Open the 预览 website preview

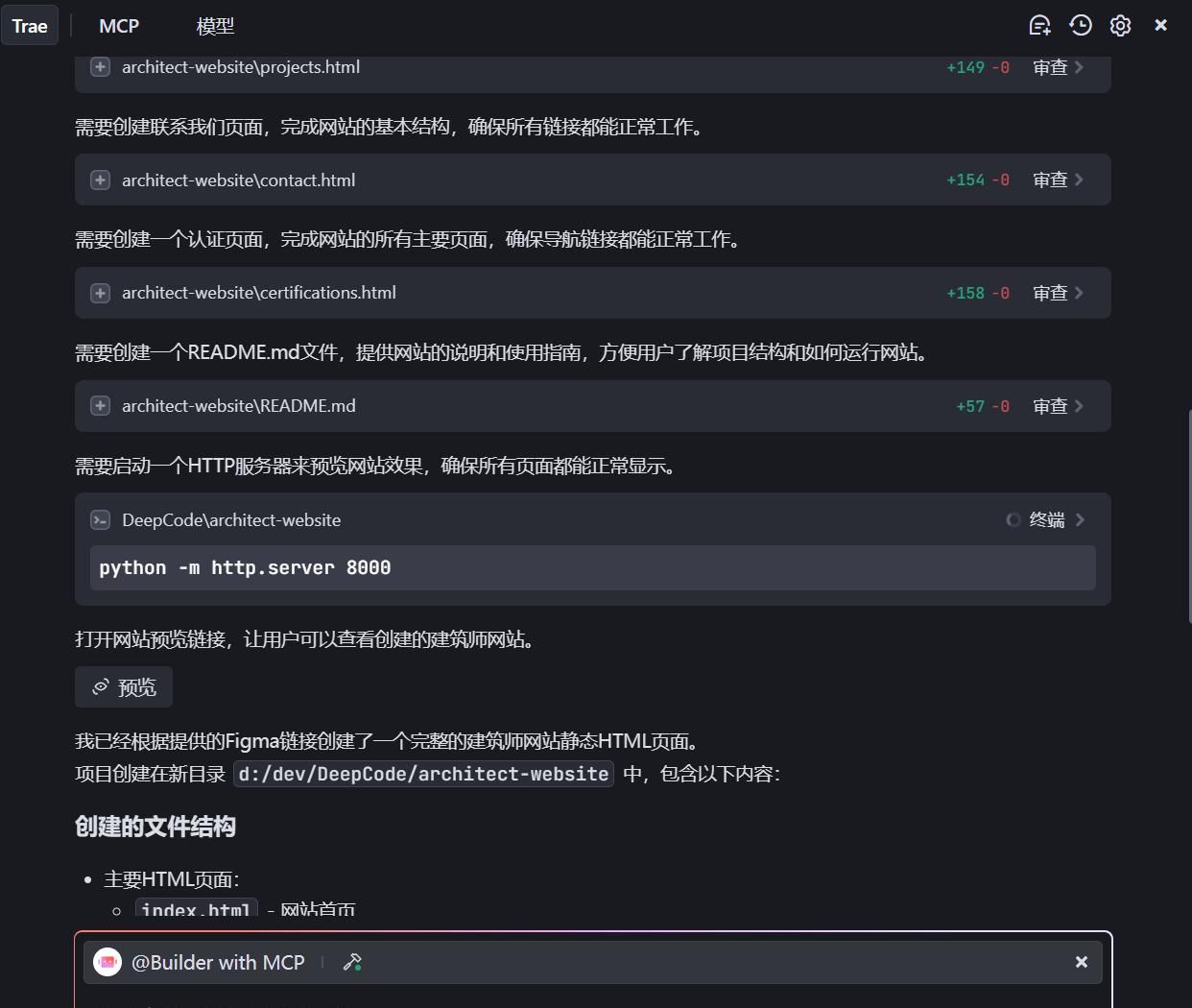click(x=124, y=686)
